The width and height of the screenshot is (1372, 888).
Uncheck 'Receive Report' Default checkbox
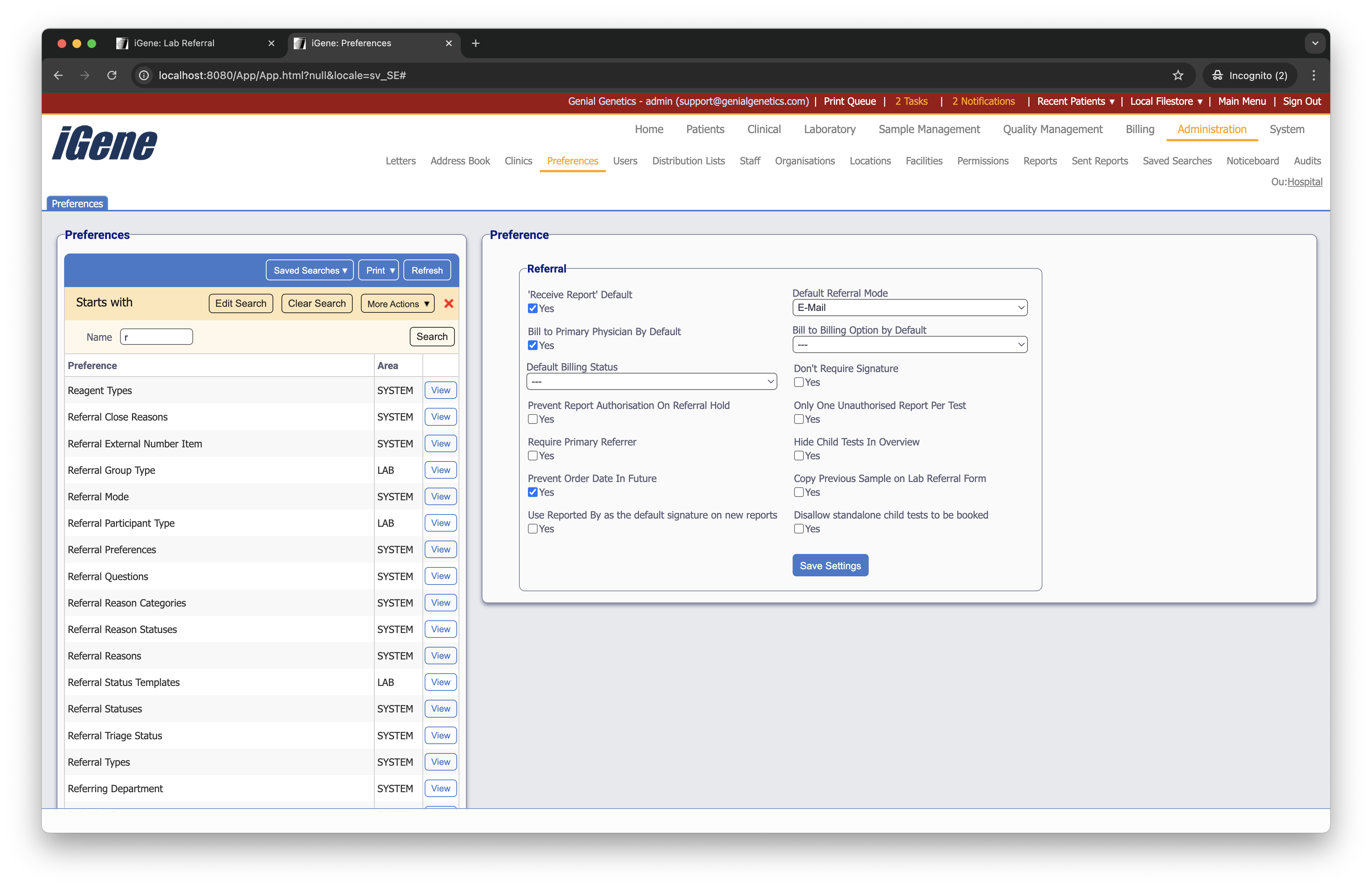(x=533, y=308)
